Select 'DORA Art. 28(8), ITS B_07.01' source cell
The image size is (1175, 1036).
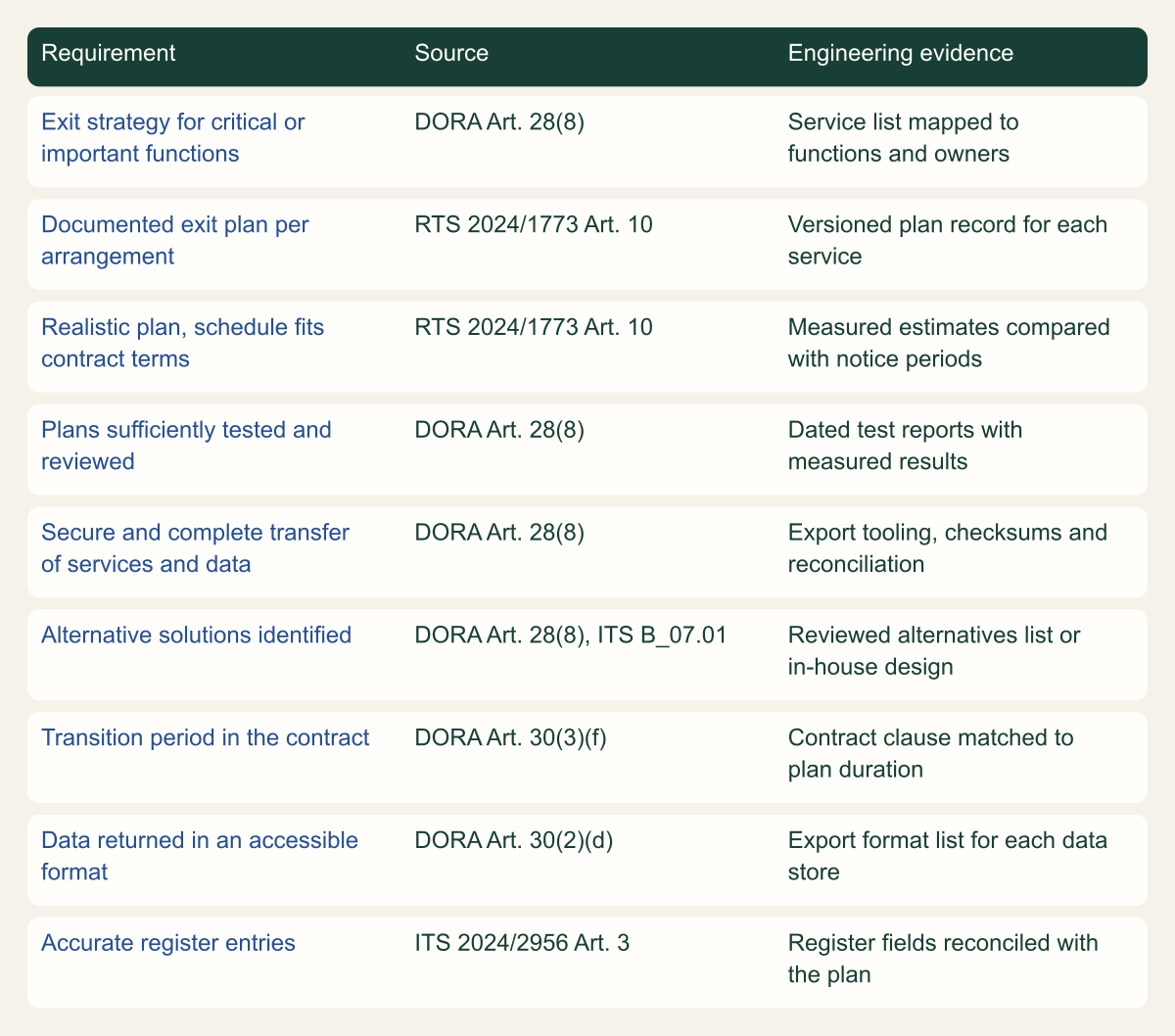pos(571,636)
